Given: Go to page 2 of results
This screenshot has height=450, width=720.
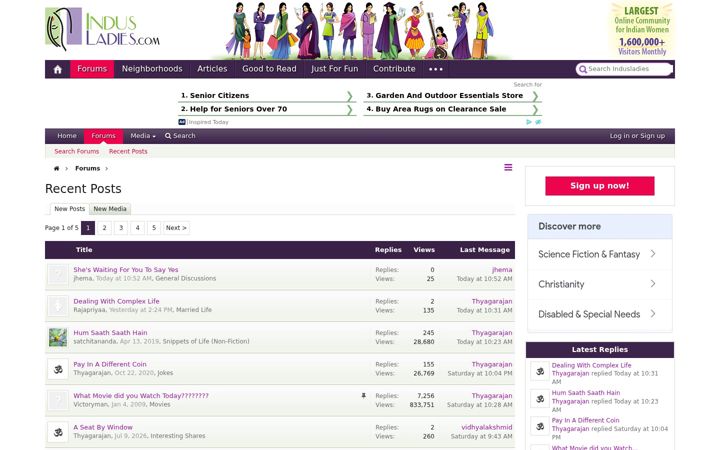Looking at the screenshot, I should click(x=104, y=228).
